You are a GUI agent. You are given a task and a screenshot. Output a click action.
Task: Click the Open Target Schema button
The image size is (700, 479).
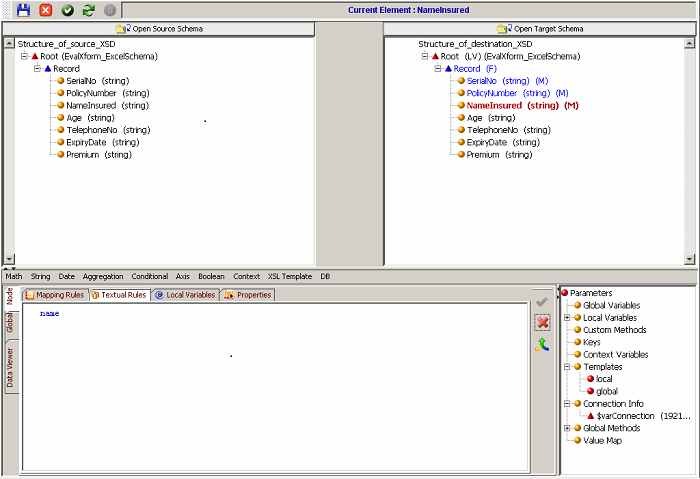coord(540,29)
